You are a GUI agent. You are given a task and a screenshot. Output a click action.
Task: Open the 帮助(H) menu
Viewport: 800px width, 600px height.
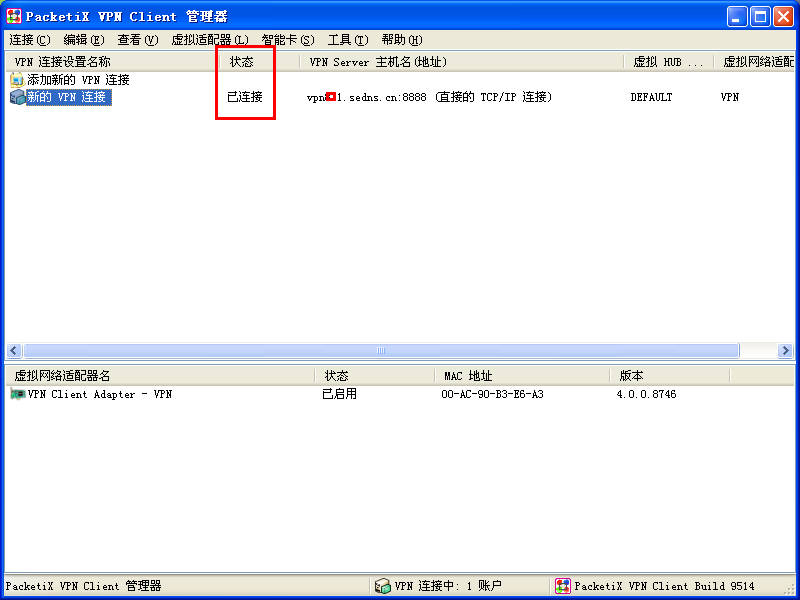[x=402, y=40]
